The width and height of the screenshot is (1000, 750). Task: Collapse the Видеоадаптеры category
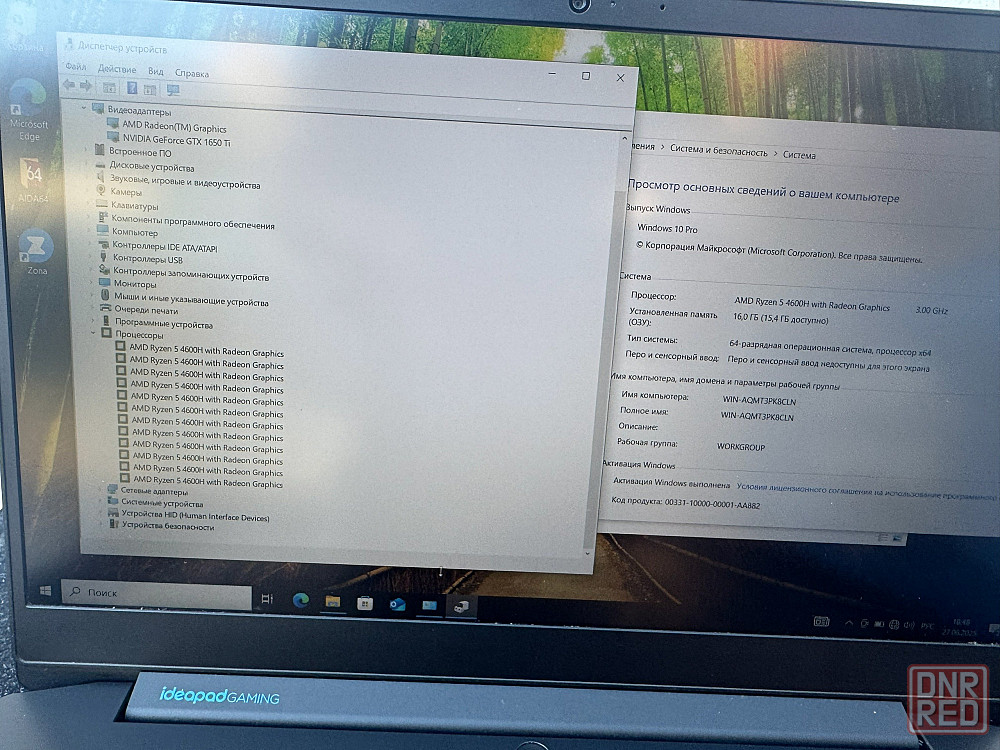(x=84, y=108)
